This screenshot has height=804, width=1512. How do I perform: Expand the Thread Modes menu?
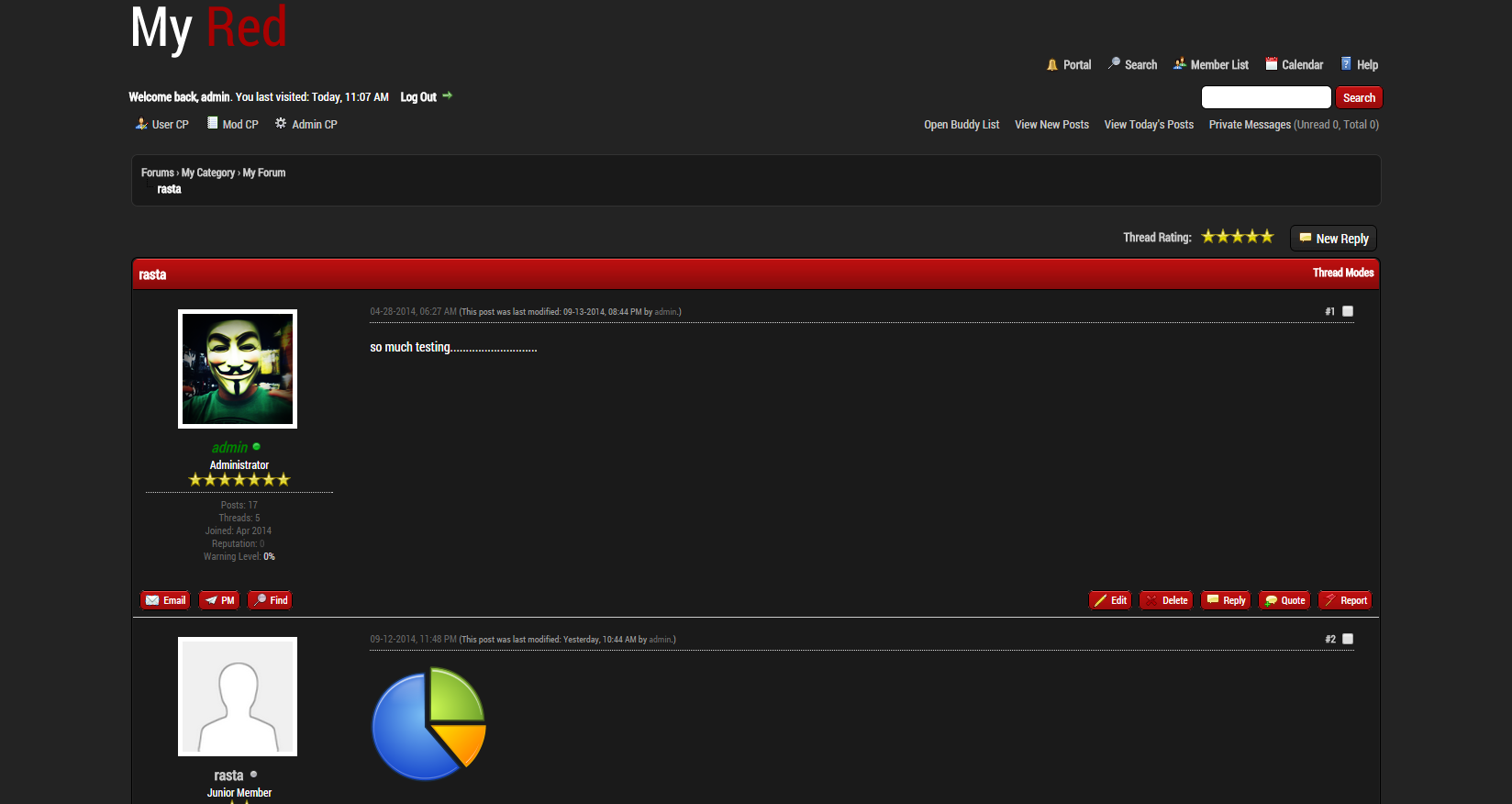(x=1342, y=273)
